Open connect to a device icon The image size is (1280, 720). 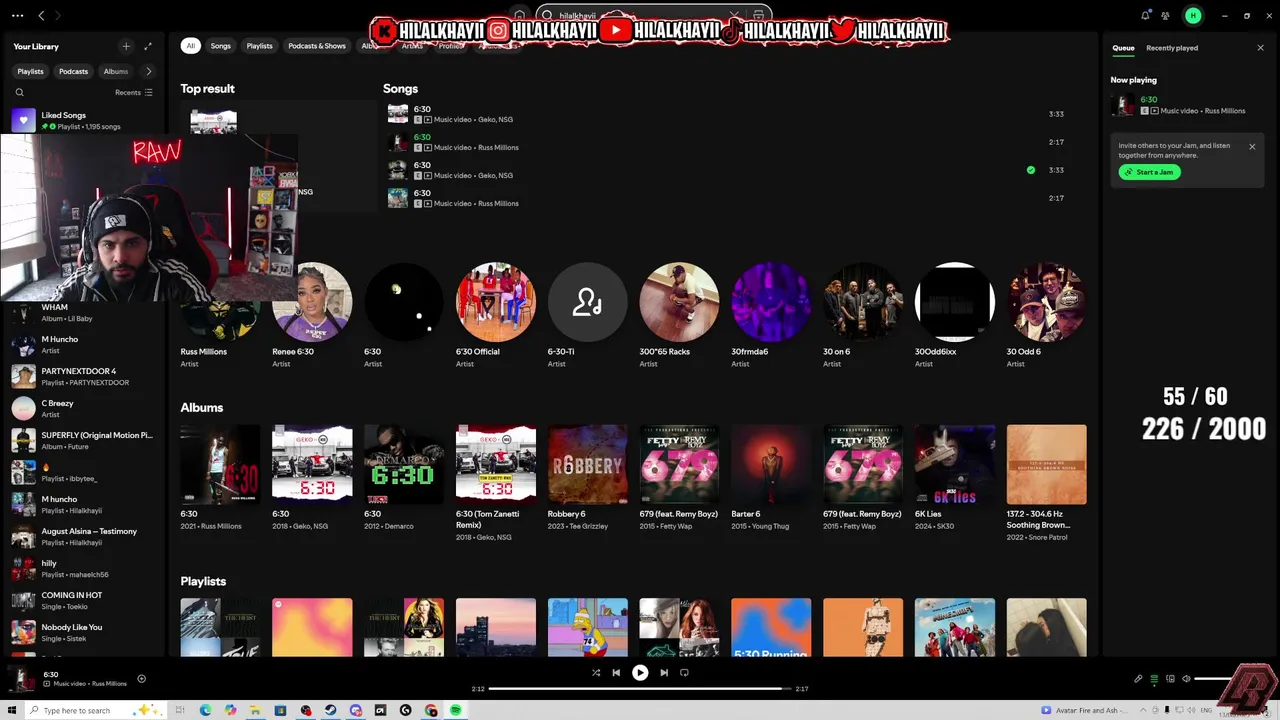pyautogui.click(x=1170, y=679)
